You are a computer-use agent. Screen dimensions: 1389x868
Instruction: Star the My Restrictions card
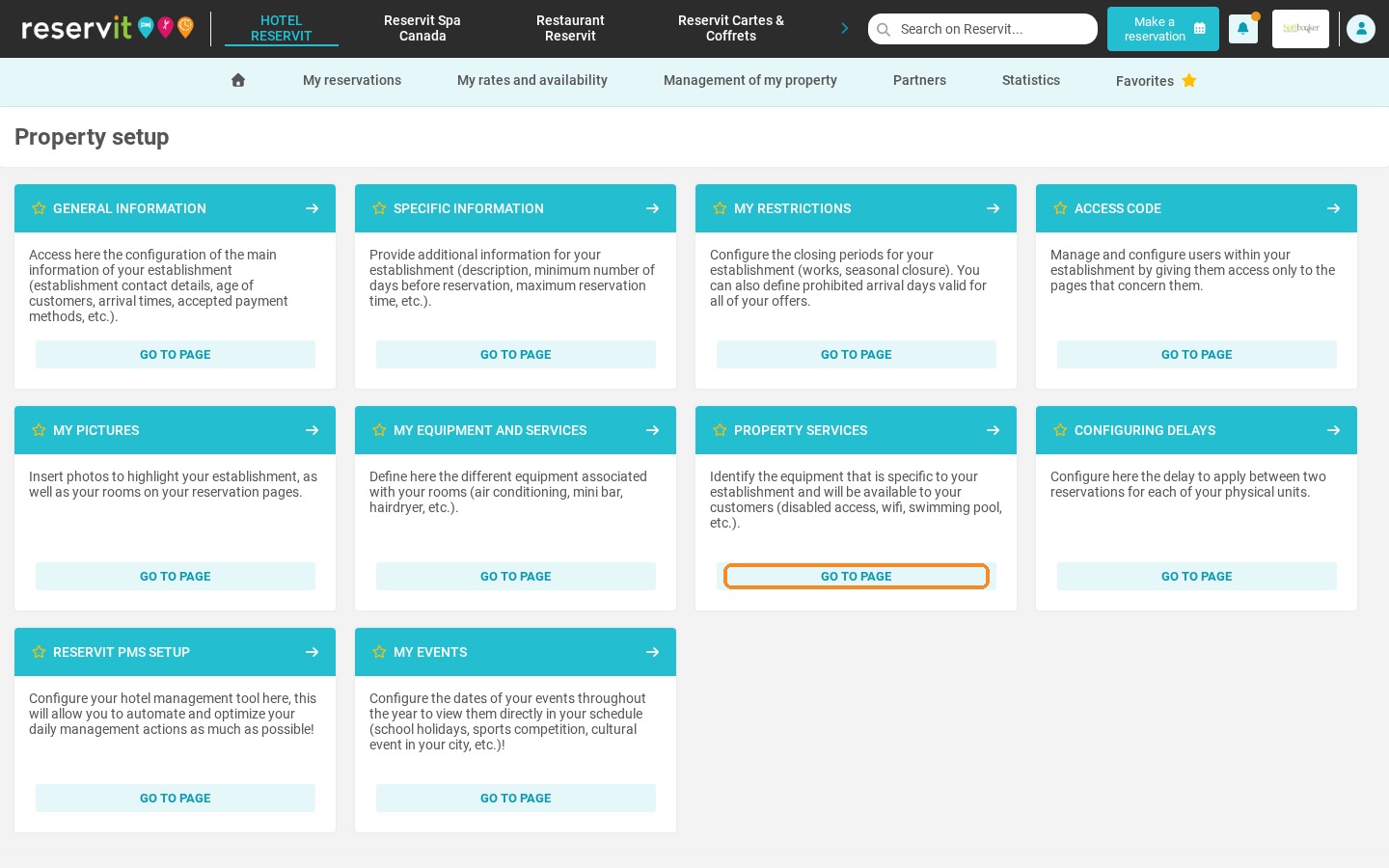720,208
